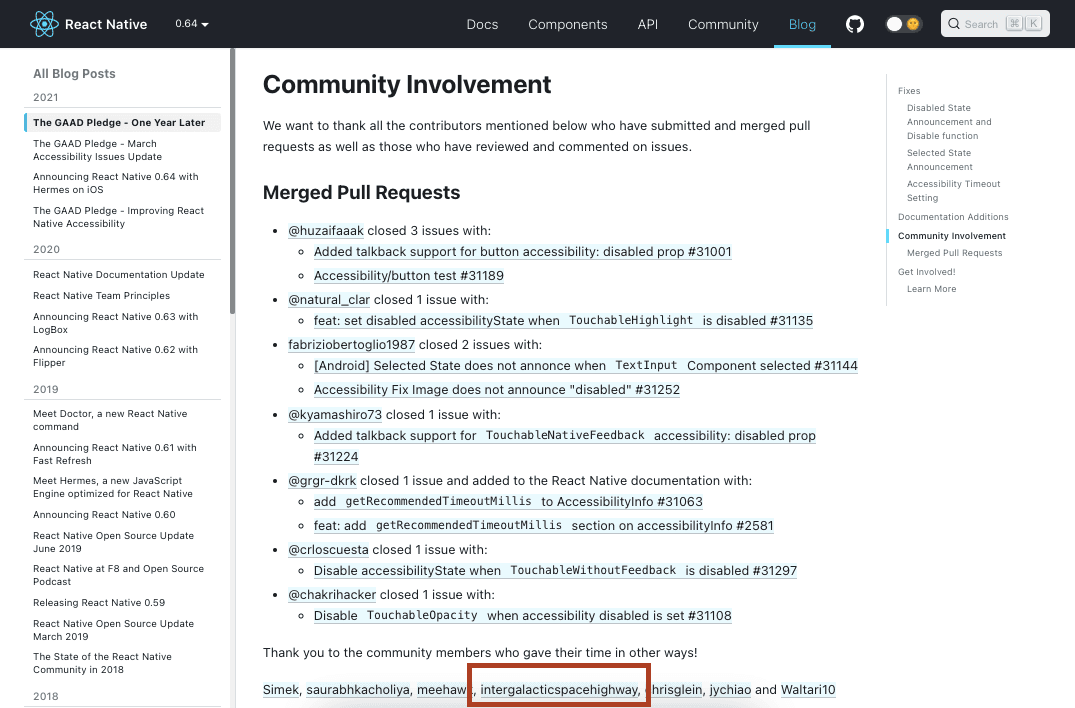Screen dimensions: 1075x708
Task: Toggle dark mode switch
Action: point(902,24)
